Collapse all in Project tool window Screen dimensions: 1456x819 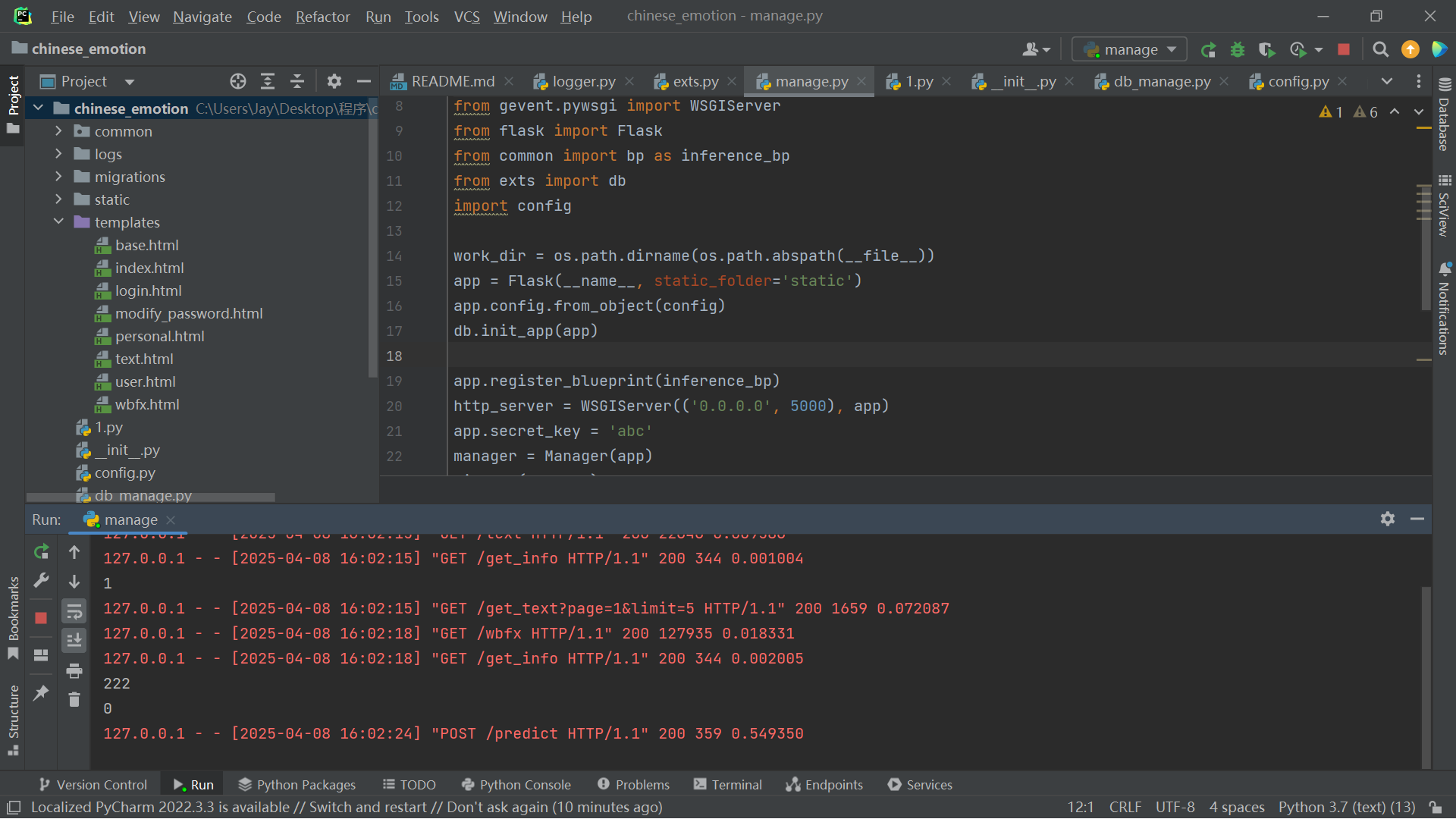pos(297,81)
